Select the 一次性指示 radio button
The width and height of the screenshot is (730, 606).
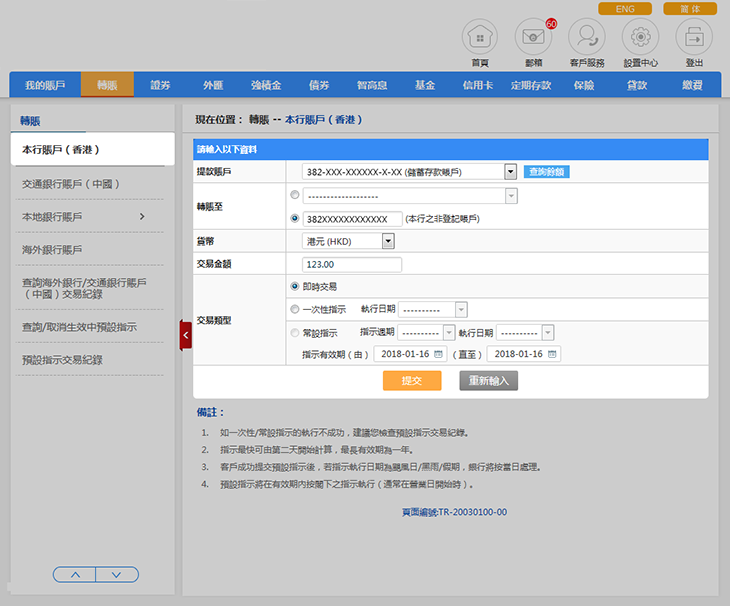tap(294, 310)
